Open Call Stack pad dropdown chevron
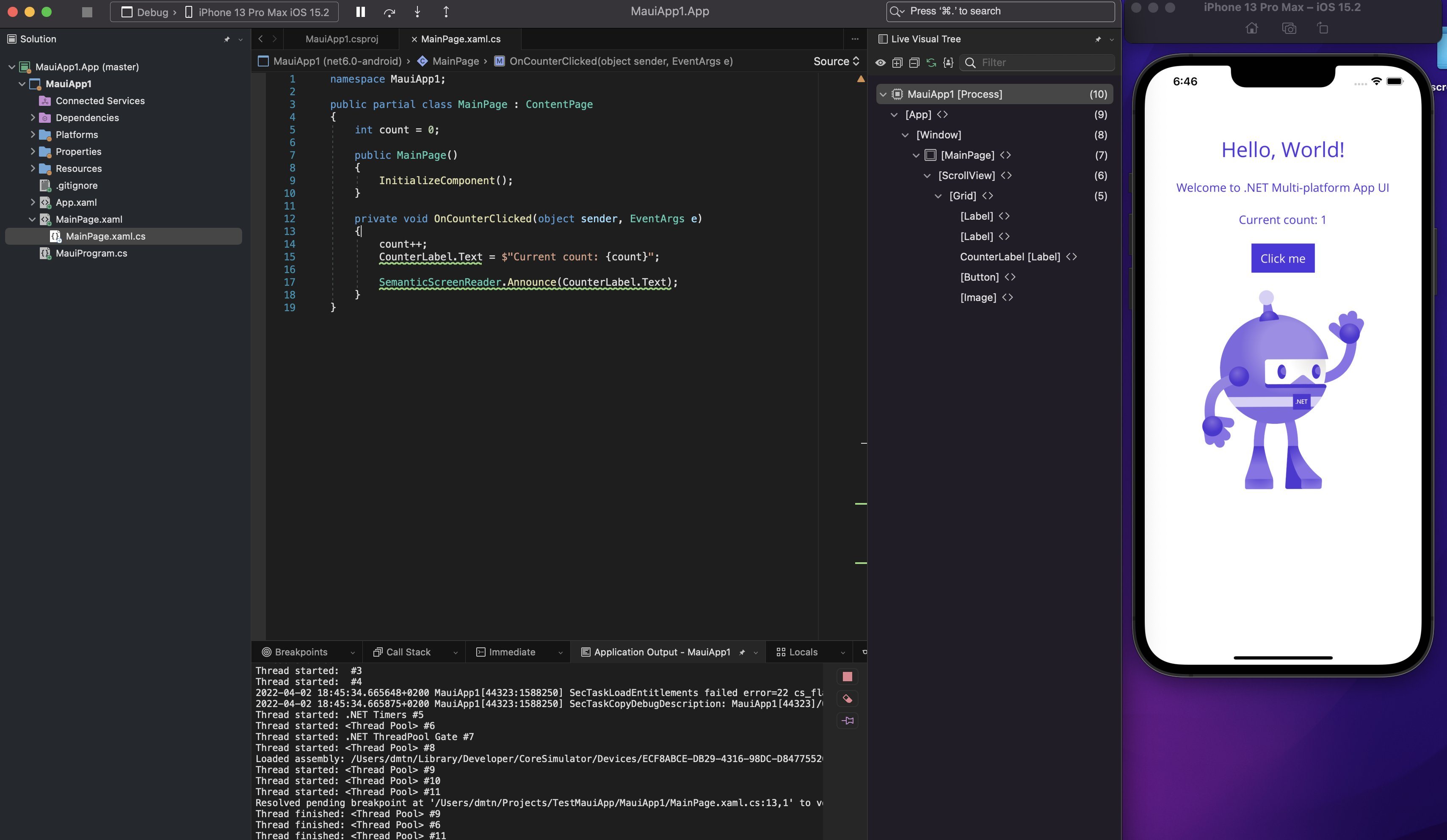 [456, 653]
